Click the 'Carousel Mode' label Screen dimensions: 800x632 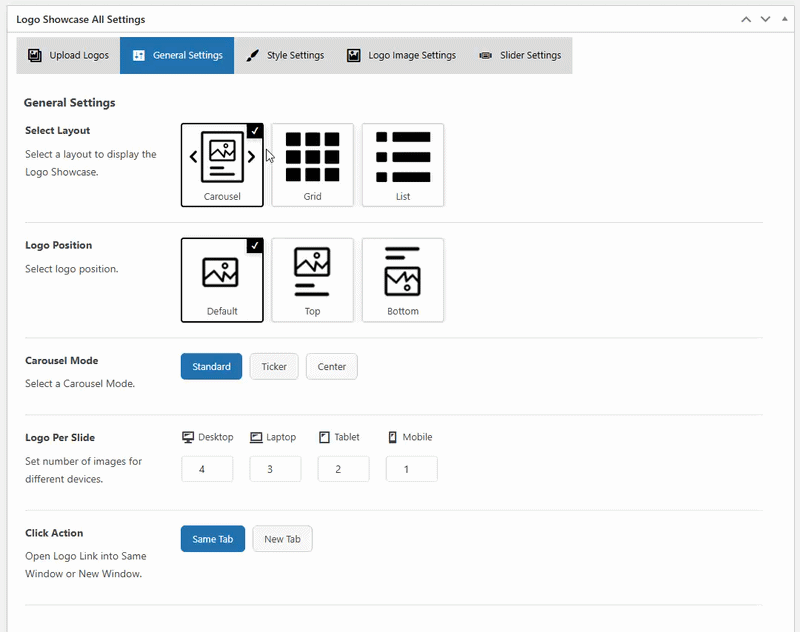tap(62, 361)
